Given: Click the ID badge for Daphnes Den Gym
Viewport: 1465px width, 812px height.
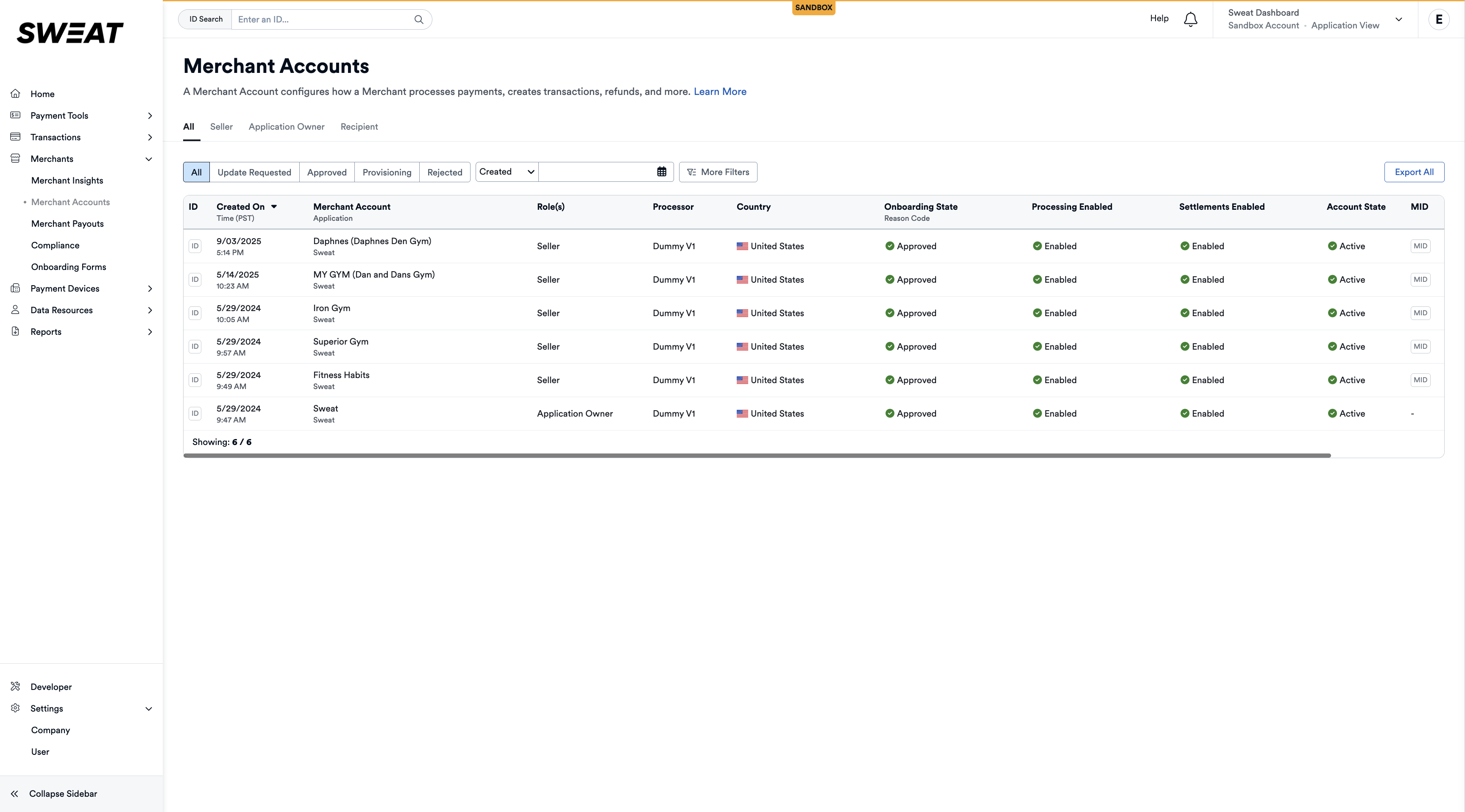Looking at the screenshot, I should pyautogui.click(x=195, y=246).
